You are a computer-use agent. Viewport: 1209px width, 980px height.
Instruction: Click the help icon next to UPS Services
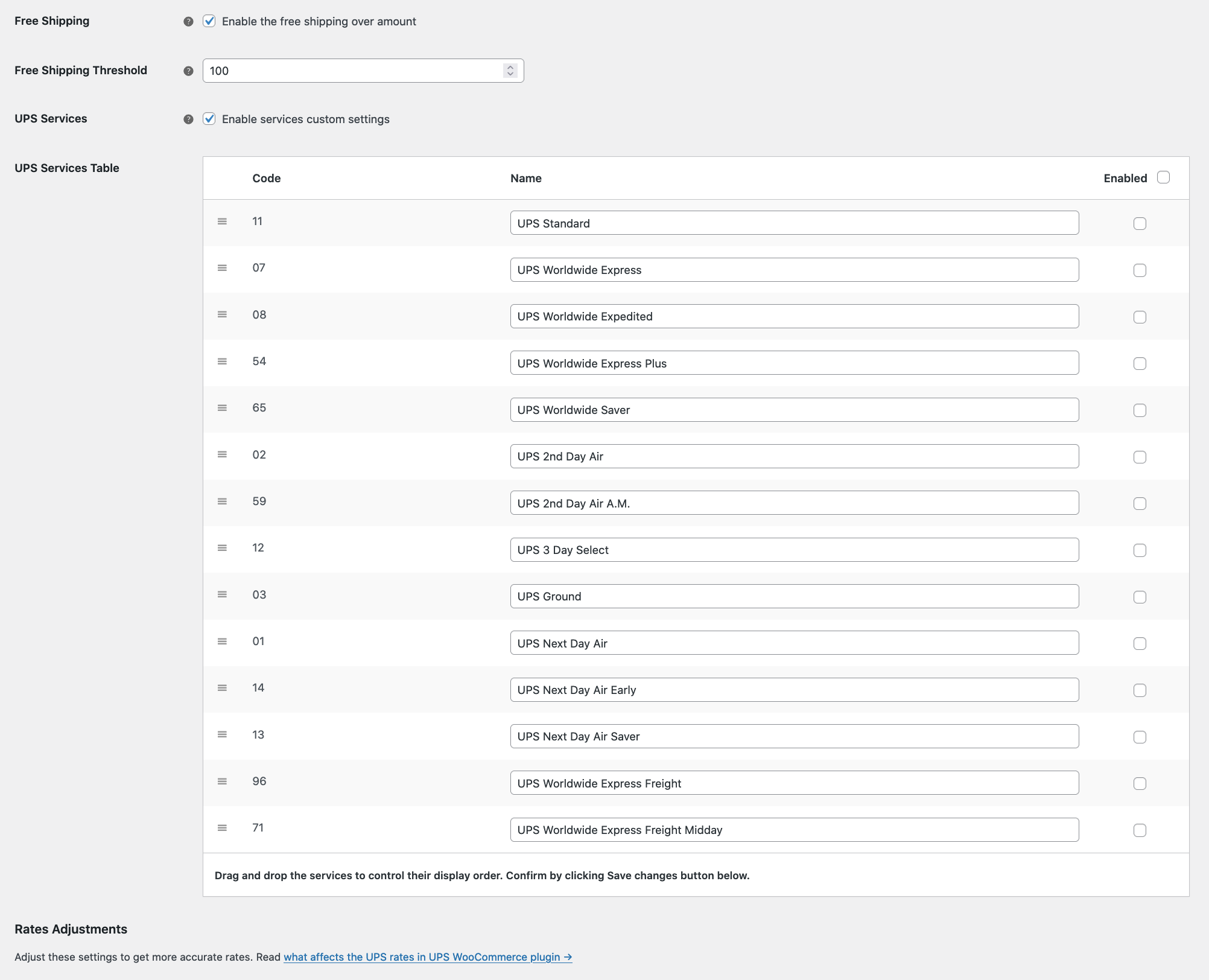(188, 119)
